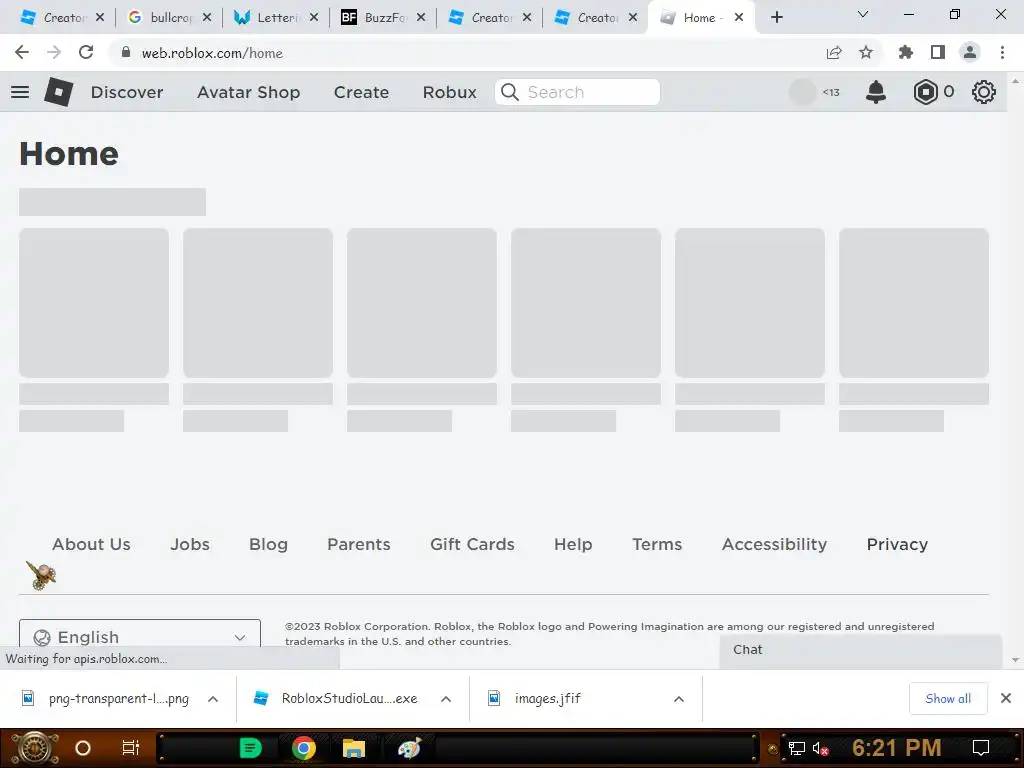Close the BuzzFeed tab
This screenshot has height=768, width=1024.
[421, 18]
